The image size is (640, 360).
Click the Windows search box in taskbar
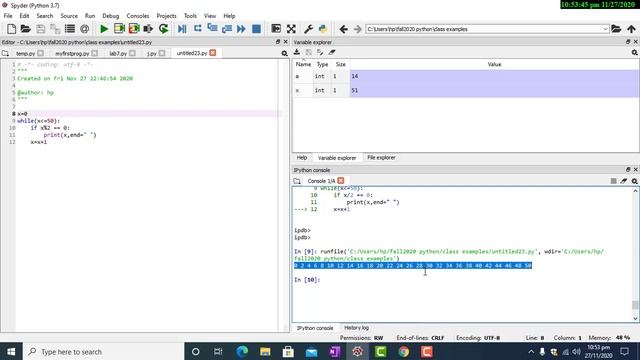104,352
